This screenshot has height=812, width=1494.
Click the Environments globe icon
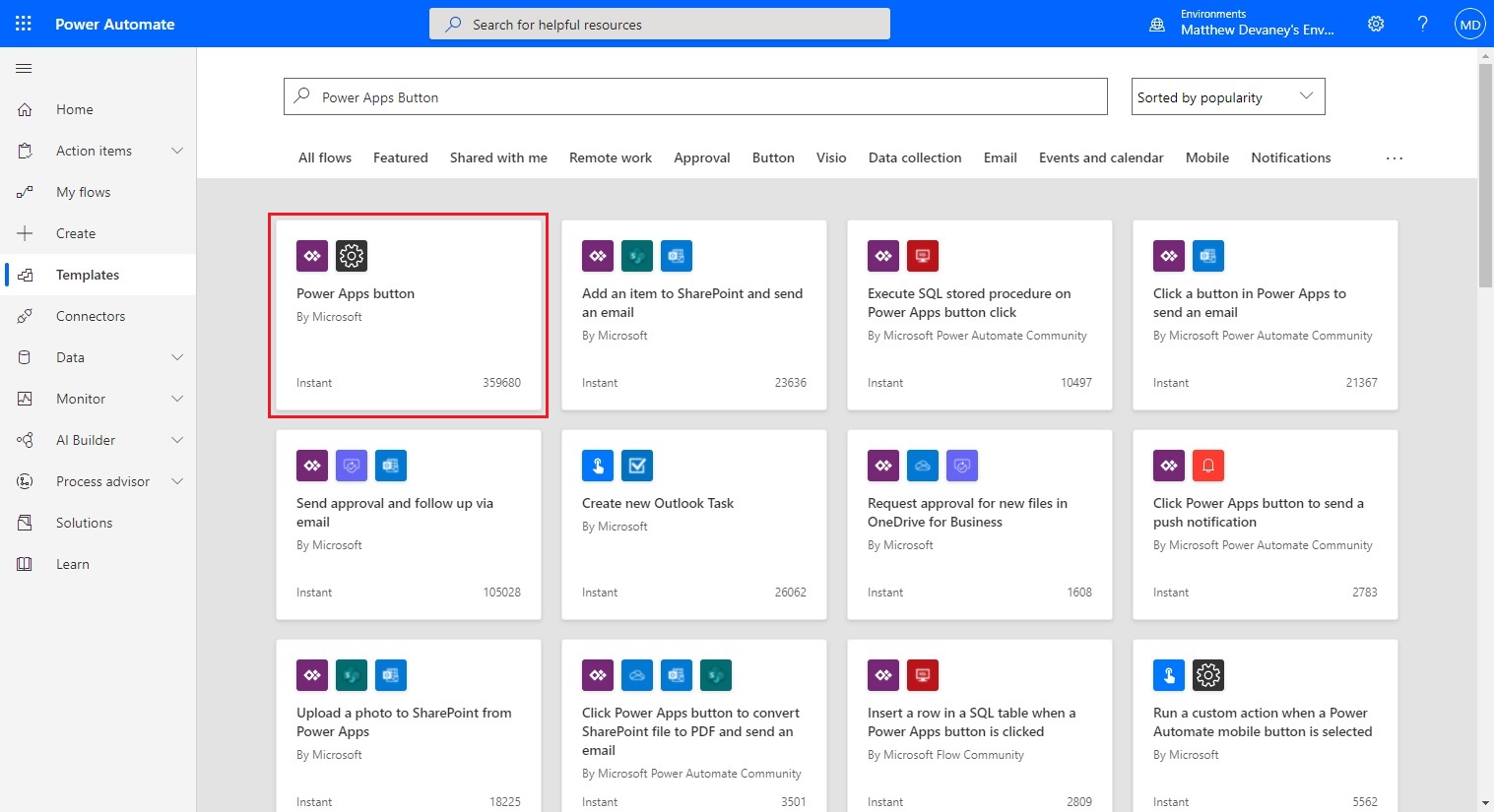[x=1156, y=23]
